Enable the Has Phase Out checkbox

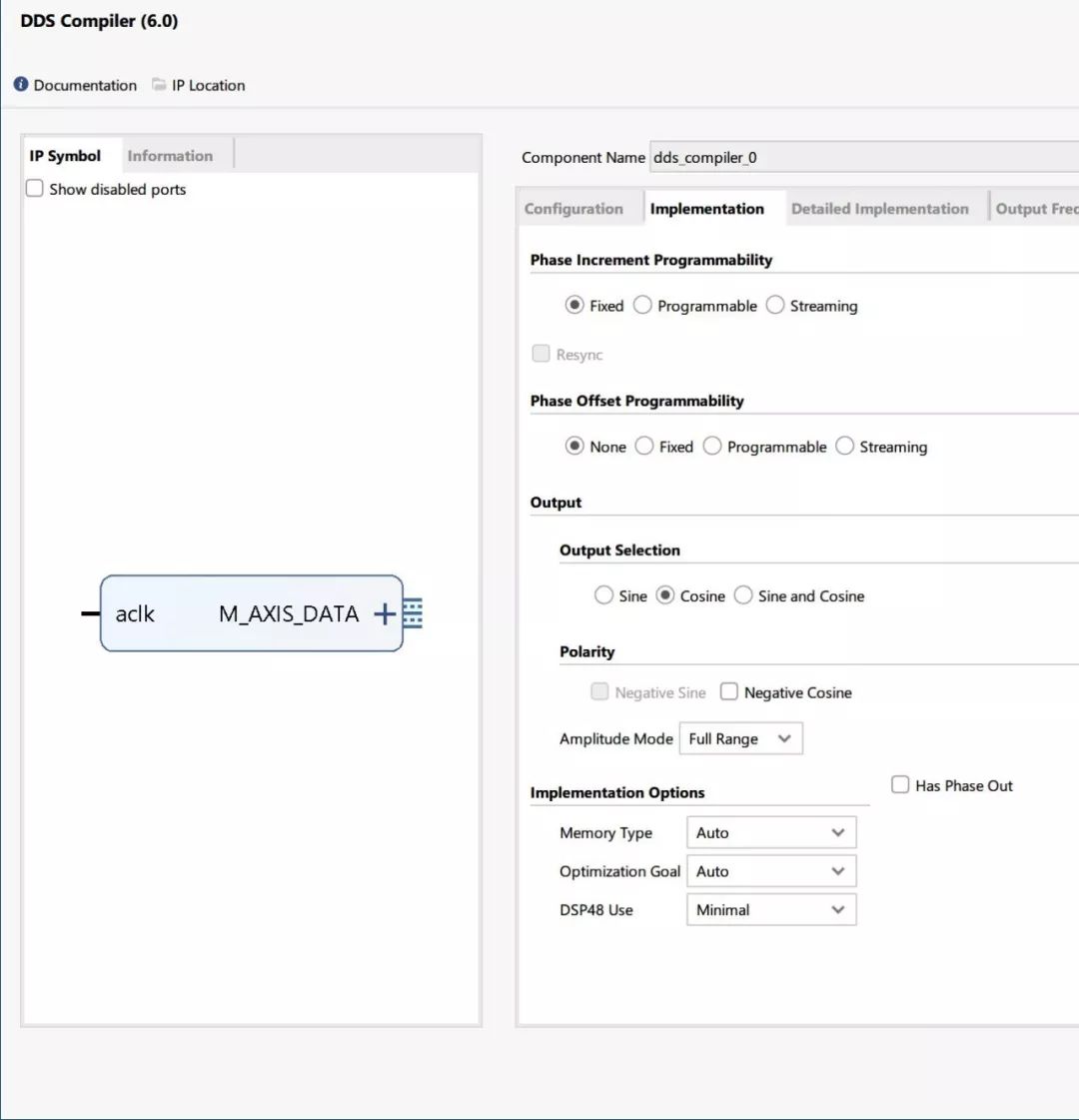point(900,785)
